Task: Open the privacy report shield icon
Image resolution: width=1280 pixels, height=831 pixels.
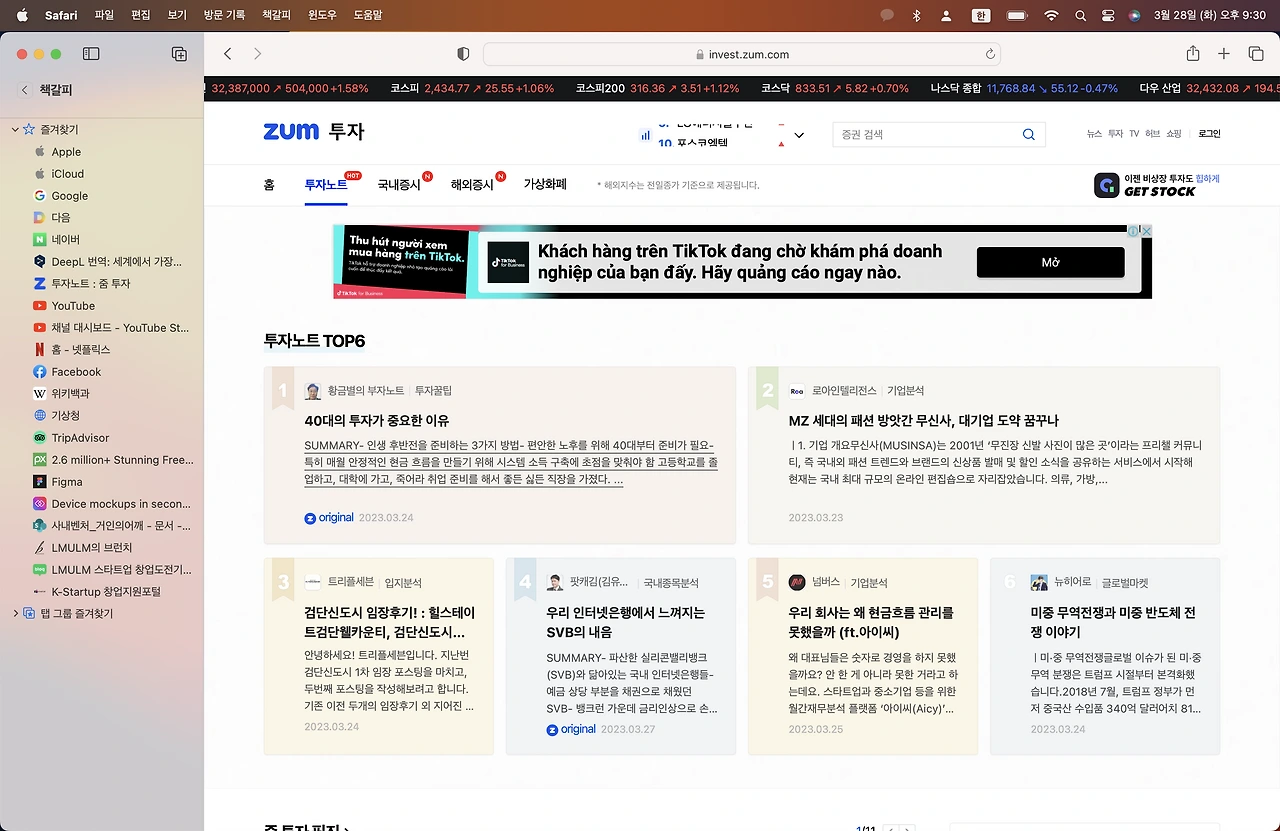Action: point(463,54)
